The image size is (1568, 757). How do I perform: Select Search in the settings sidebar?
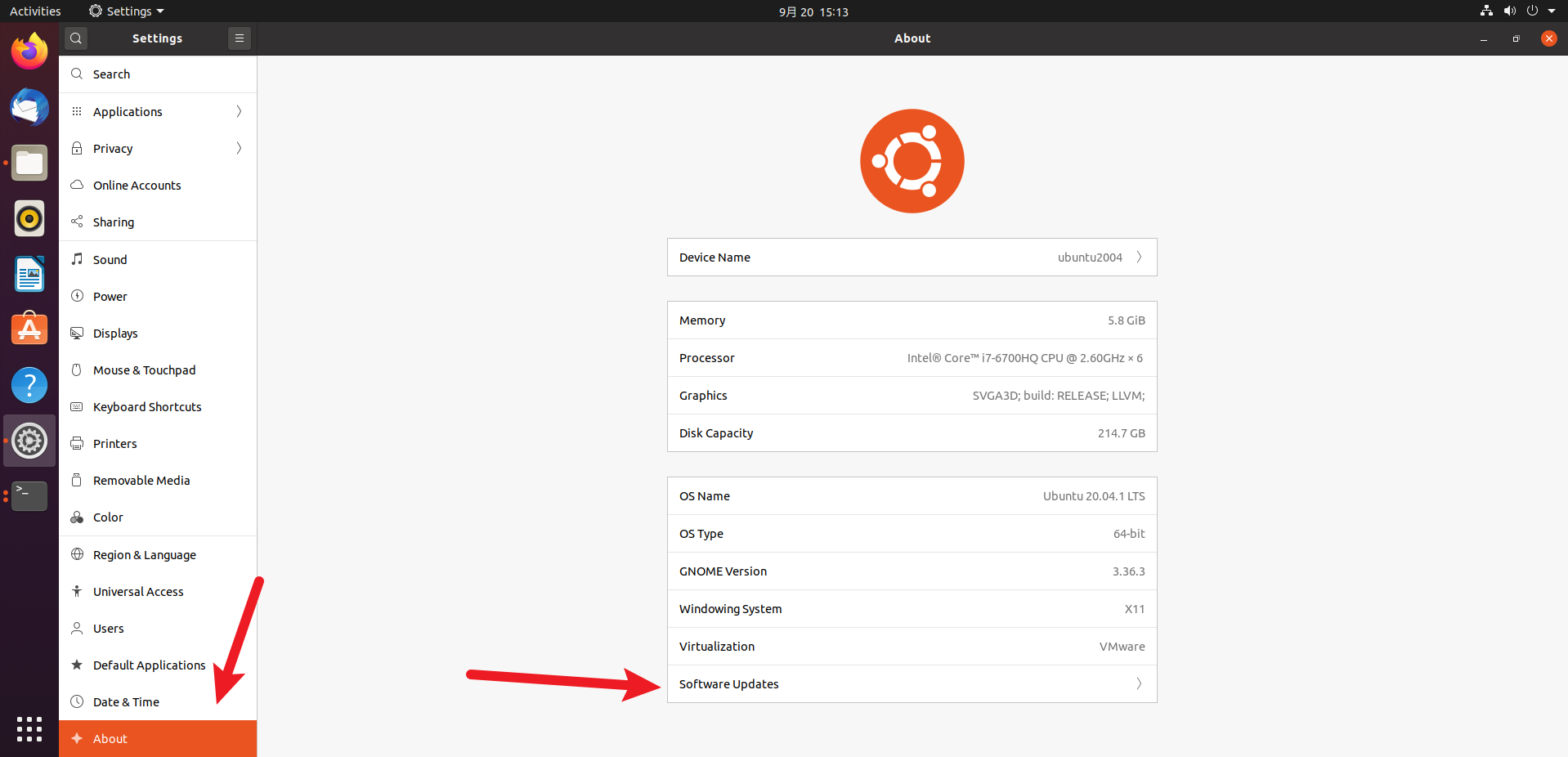coord(158,74)
